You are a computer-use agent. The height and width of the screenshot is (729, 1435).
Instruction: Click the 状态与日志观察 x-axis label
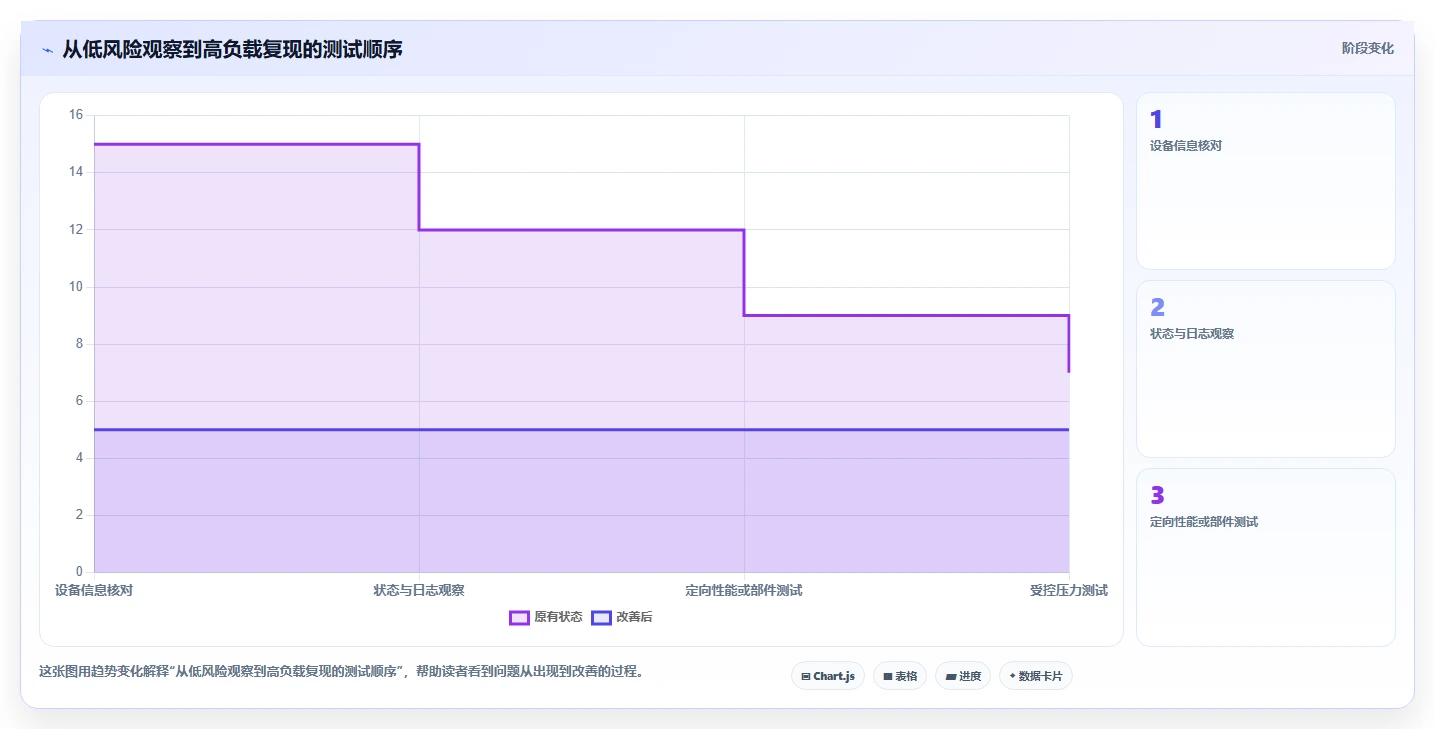tap(419, 591)
